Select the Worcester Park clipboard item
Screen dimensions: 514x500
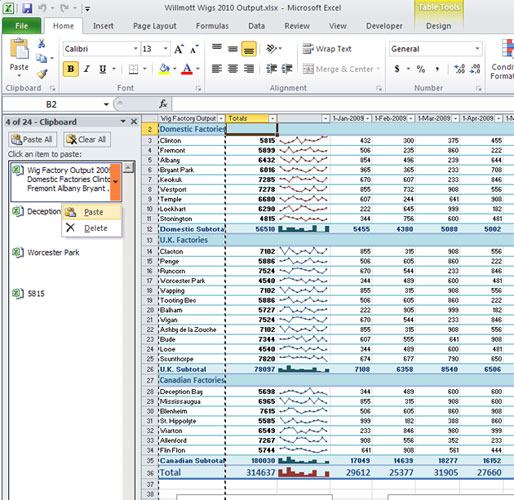[x=53, y=253]
